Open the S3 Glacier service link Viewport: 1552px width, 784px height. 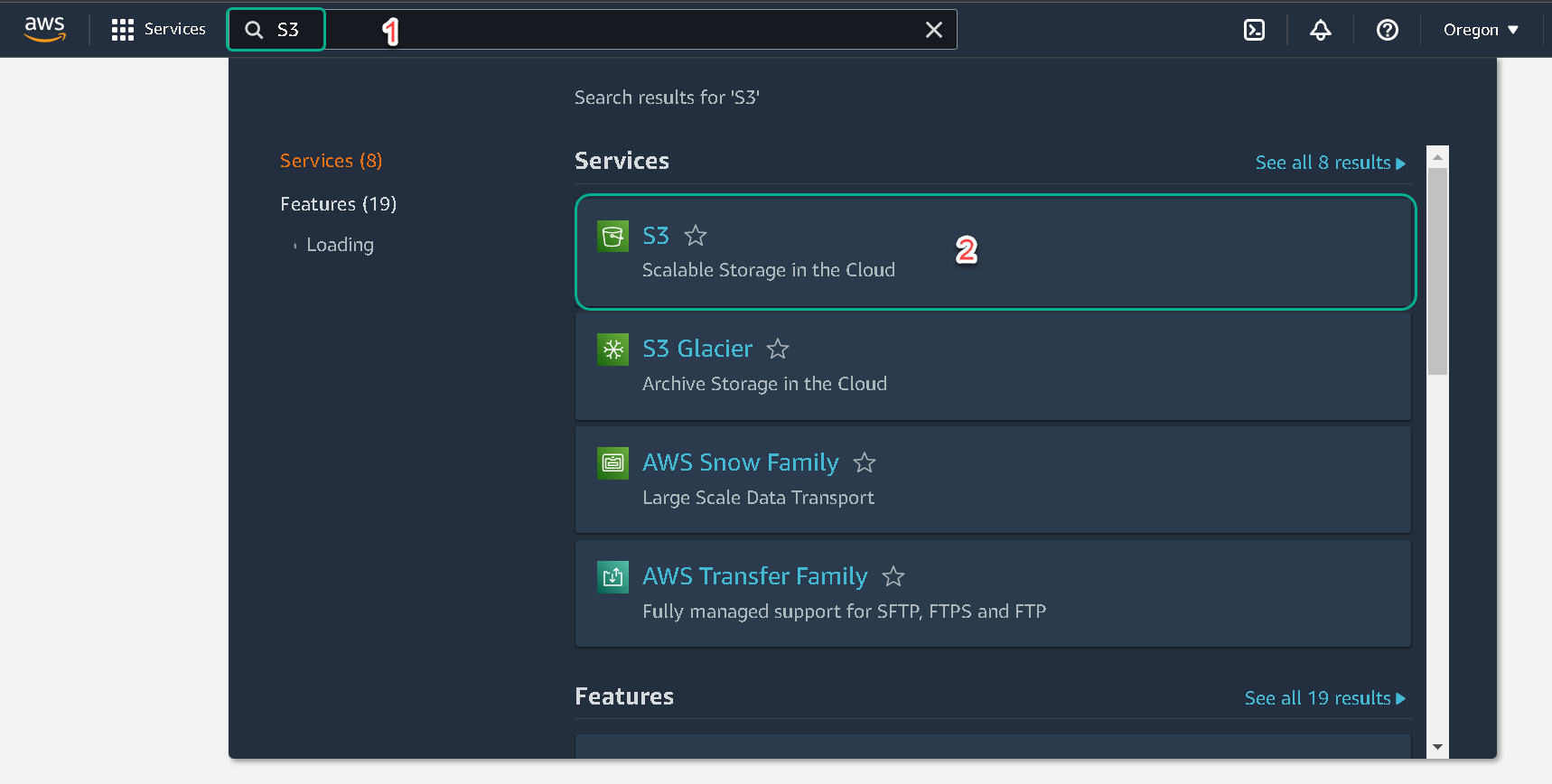697,349
